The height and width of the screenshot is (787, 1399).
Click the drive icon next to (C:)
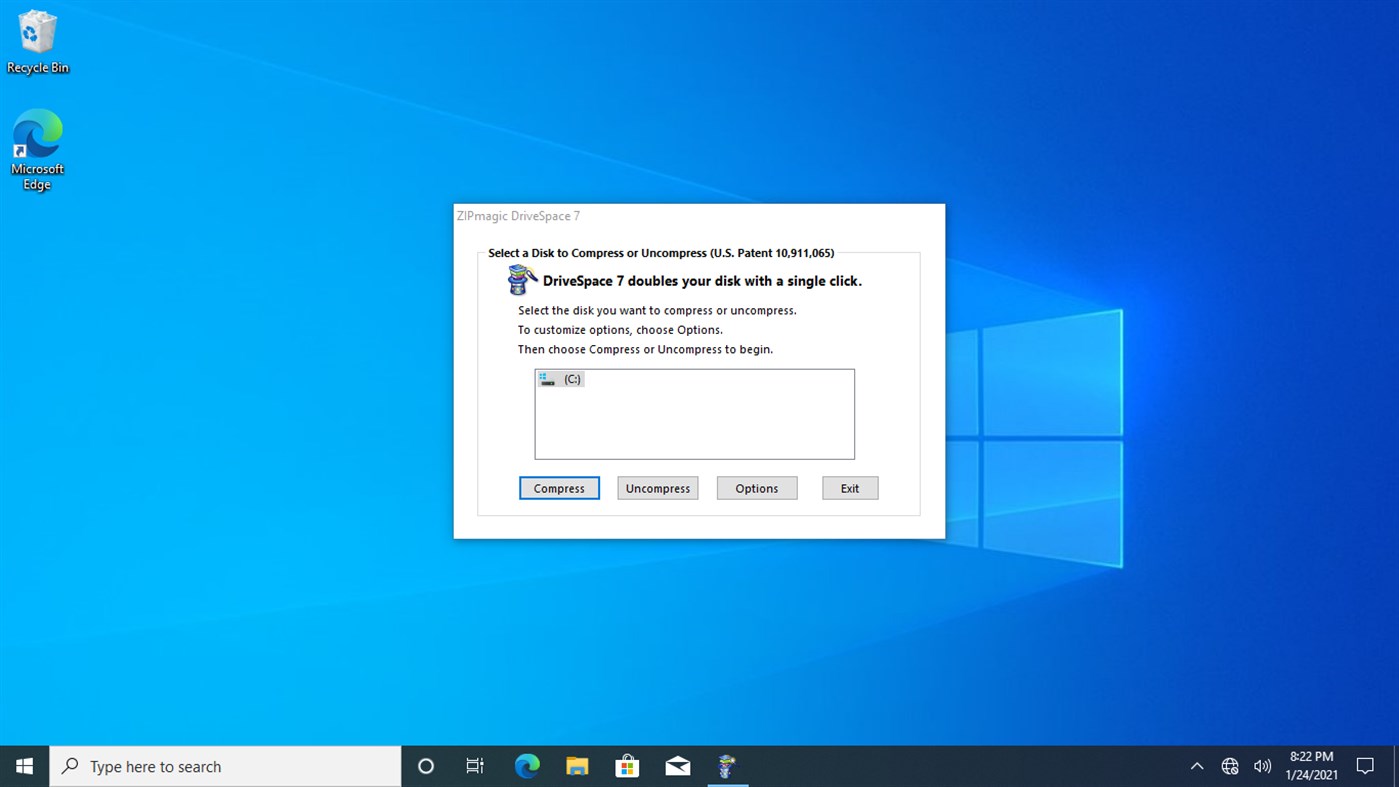[x=547, y=379]
